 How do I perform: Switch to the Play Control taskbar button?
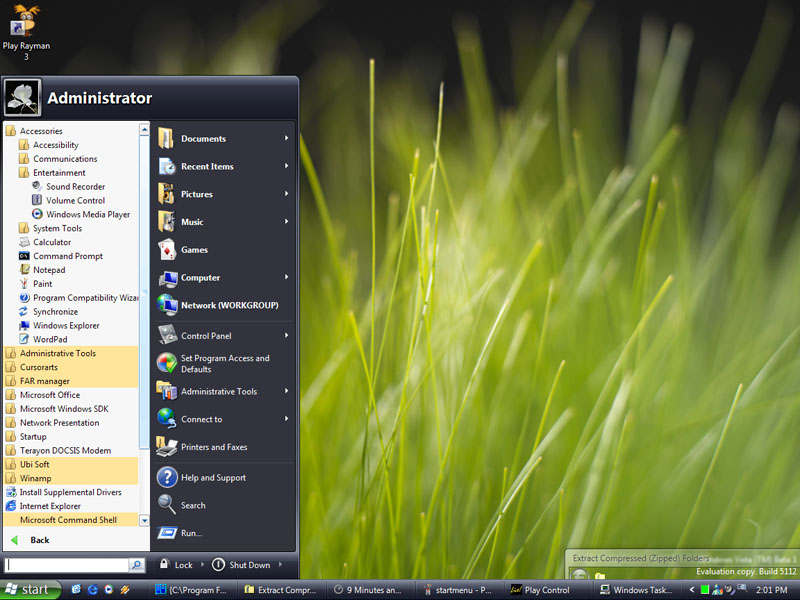coord(547,590)
